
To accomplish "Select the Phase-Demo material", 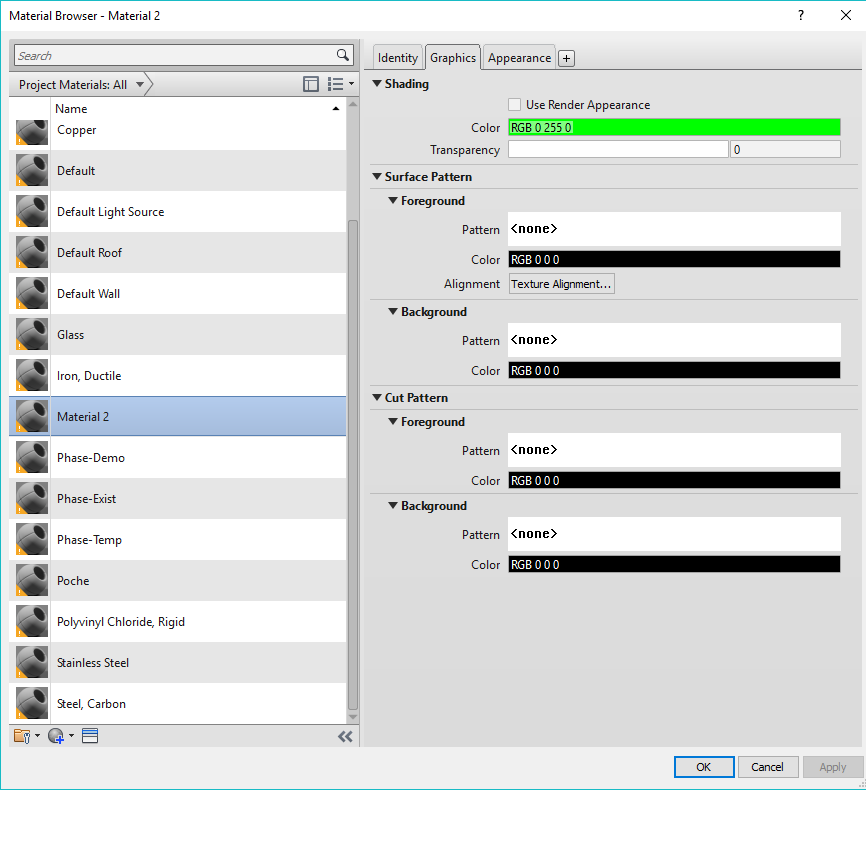I will [178, 457].
